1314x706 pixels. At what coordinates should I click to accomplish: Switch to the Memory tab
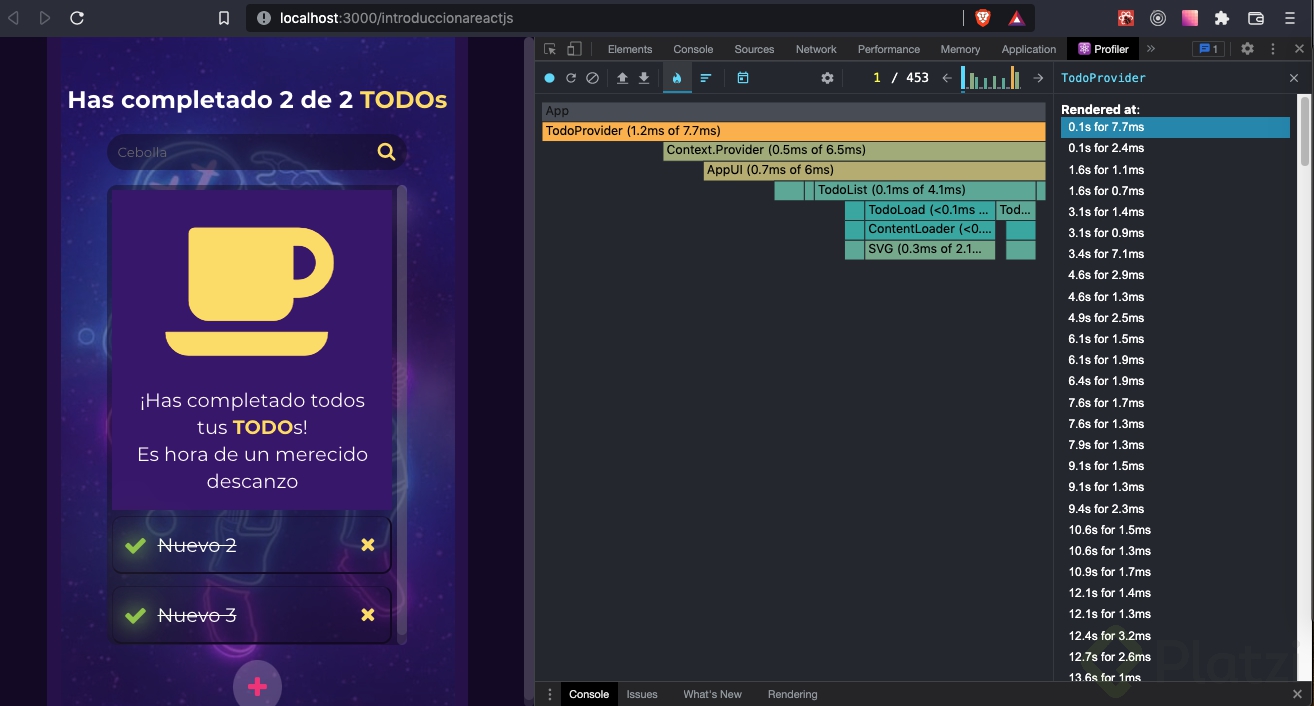tap(960, 49)
